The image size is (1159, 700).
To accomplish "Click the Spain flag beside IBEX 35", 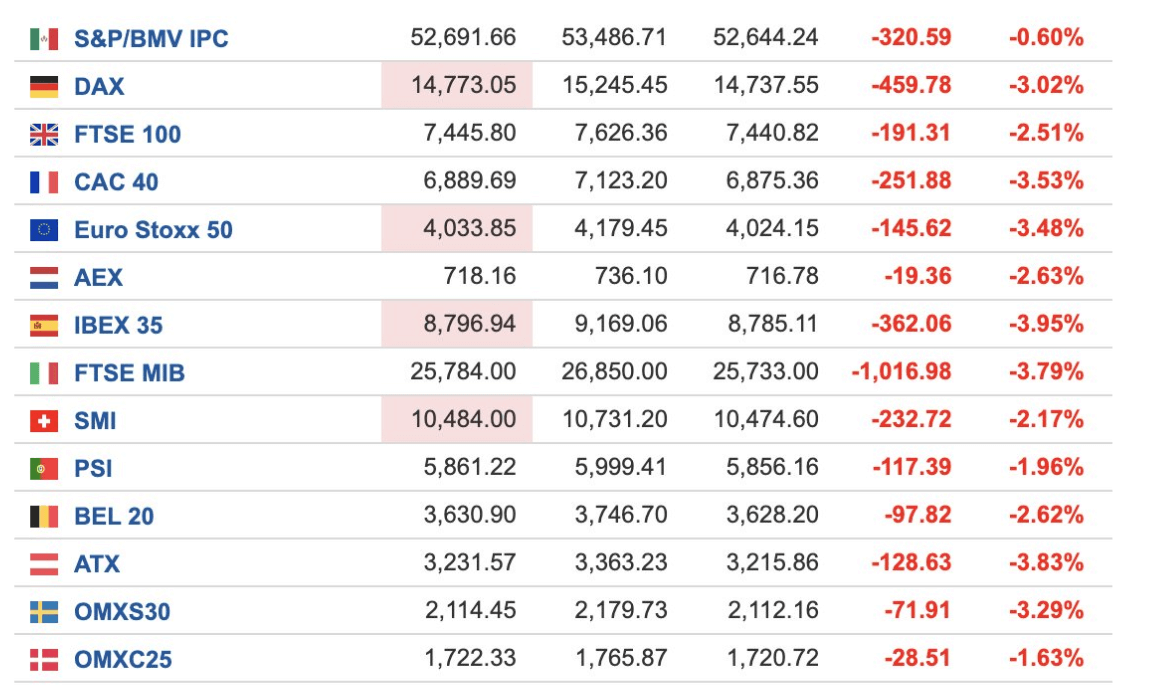I will click(44, 325).
